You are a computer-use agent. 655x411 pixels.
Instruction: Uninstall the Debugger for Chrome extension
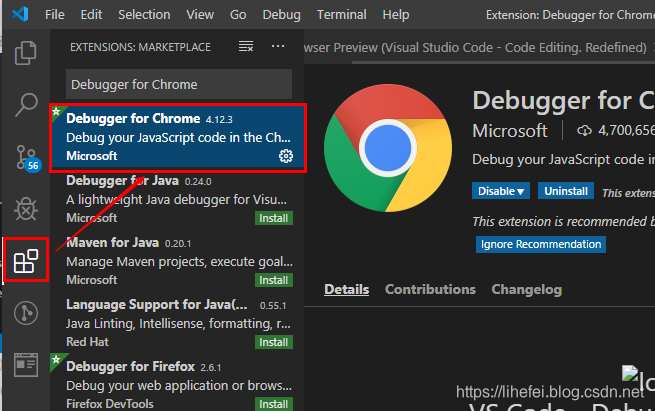point(566,191)
